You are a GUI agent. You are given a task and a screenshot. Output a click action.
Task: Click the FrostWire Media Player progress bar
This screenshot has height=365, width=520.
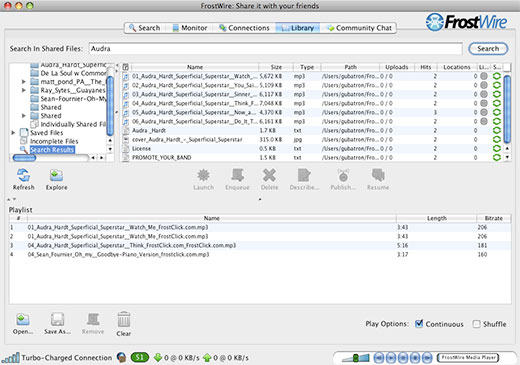pyautogui.click(x=468, y=358)
